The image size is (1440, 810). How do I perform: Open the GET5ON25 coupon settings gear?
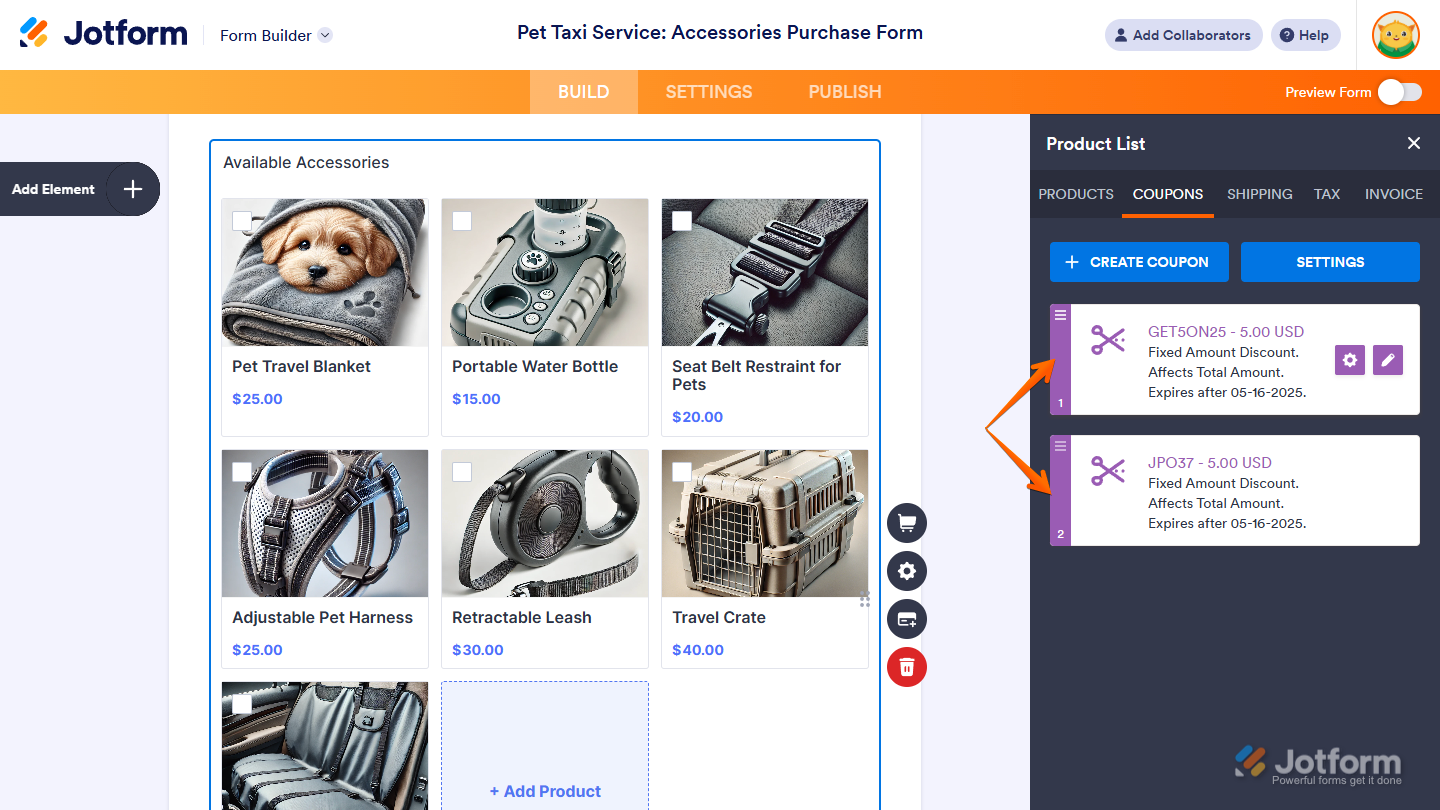pos(1350,360)
